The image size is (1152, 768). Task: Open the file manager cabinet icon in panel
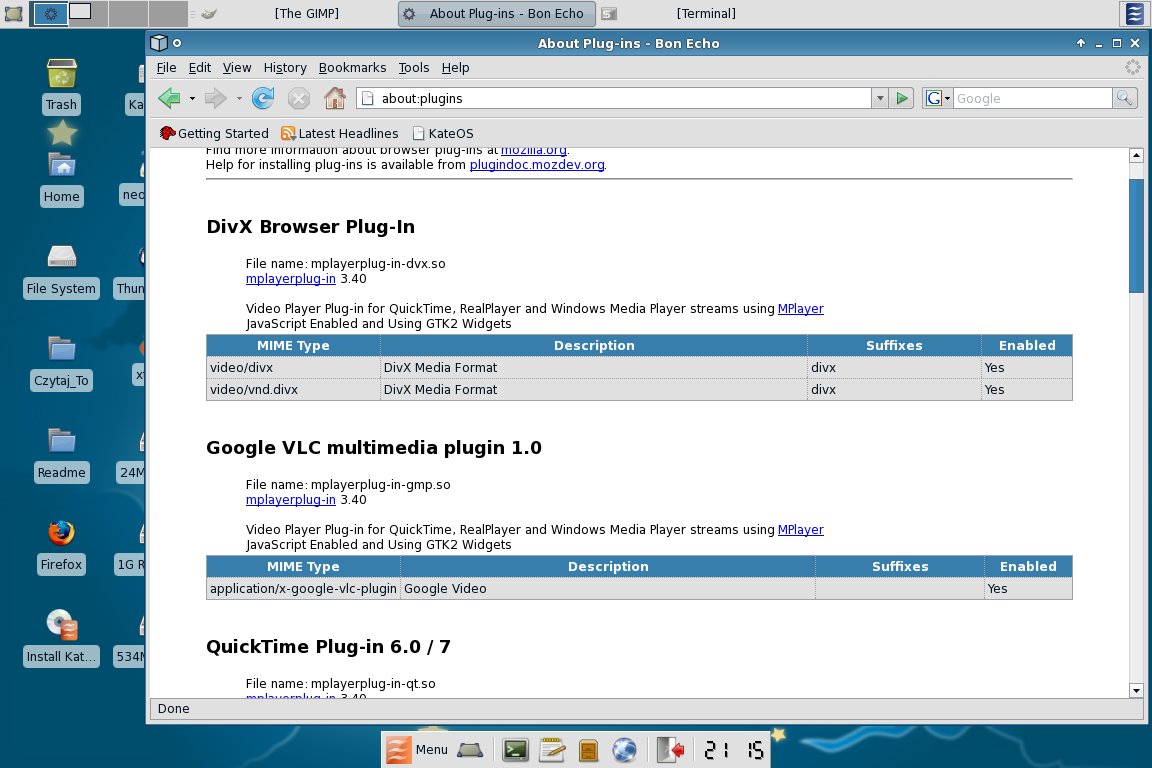click(x=588, y=750)
